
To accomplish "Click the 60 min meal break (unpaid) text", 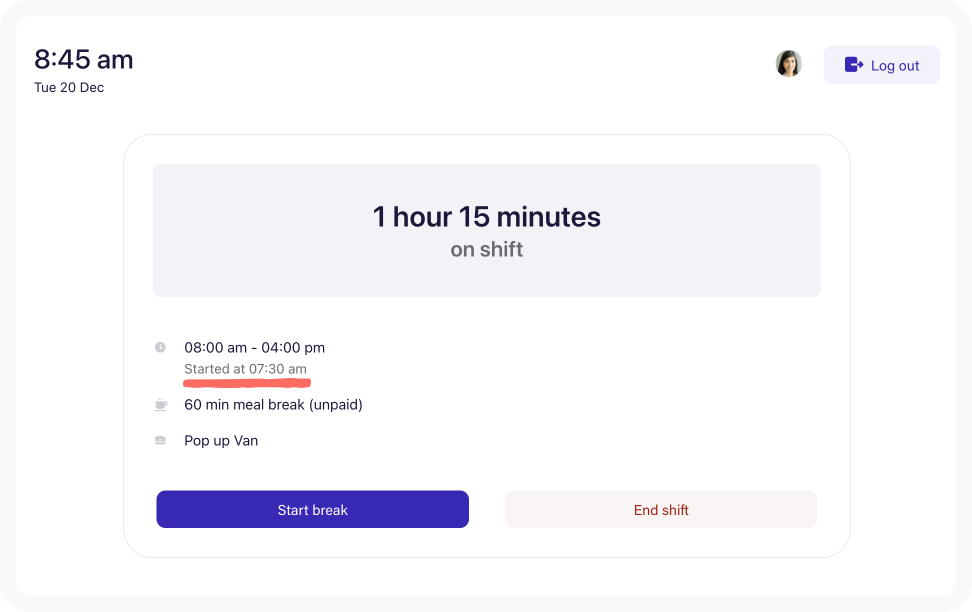I will click(273, 405).
